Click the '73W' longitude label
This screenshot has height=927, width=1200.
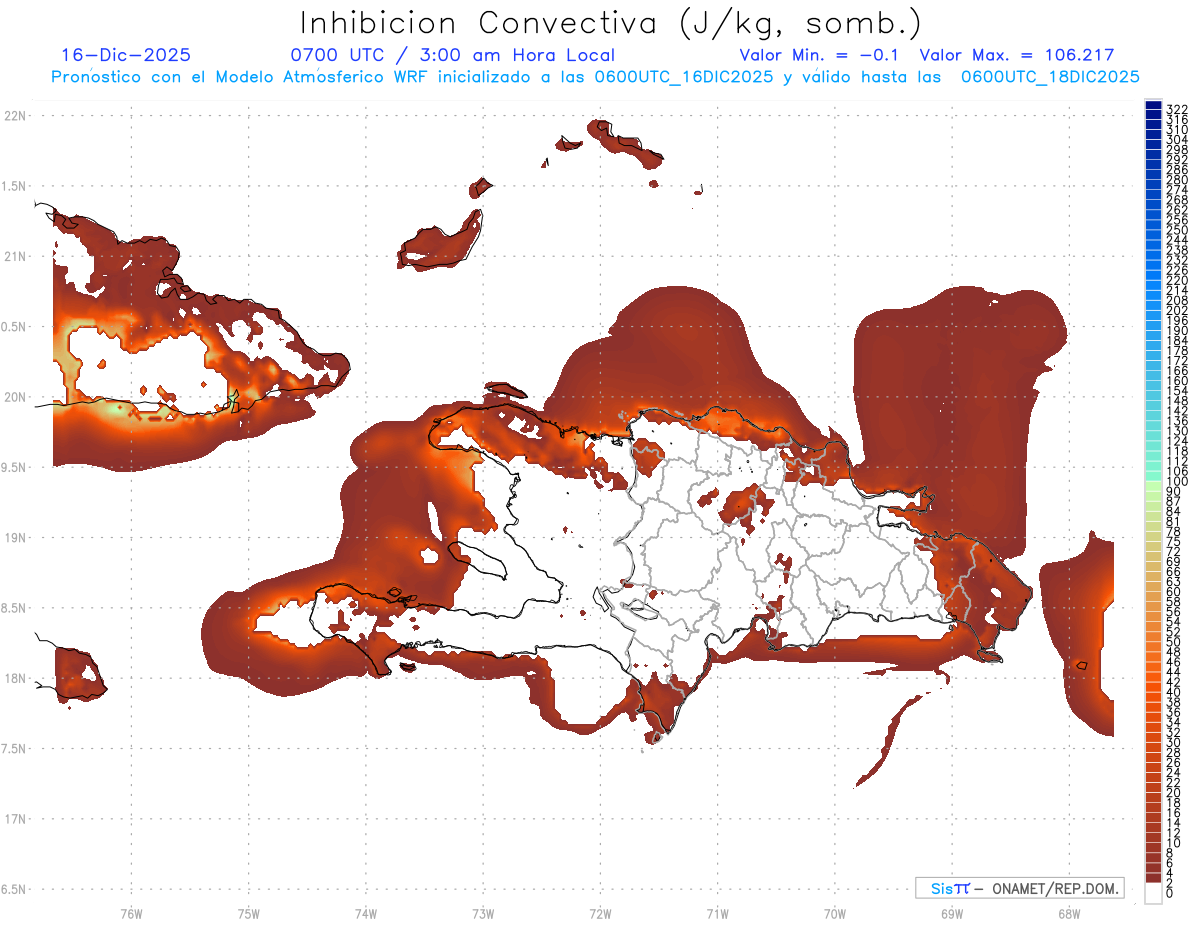[x=483, y=913]
